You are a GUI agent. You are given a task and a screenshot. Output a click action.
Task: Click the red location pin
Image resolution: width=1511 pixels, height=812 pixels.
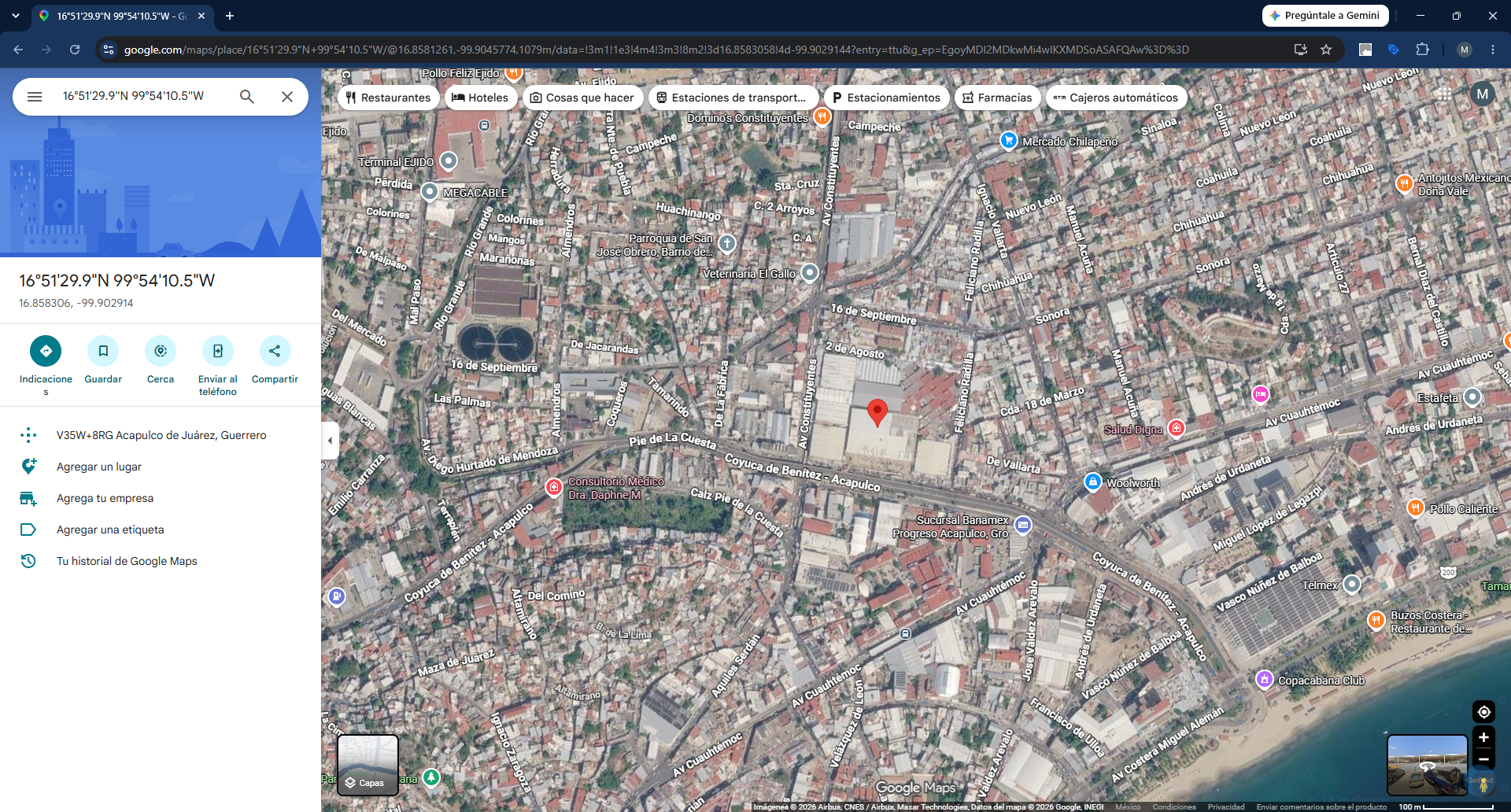click(x=877, y=412)
